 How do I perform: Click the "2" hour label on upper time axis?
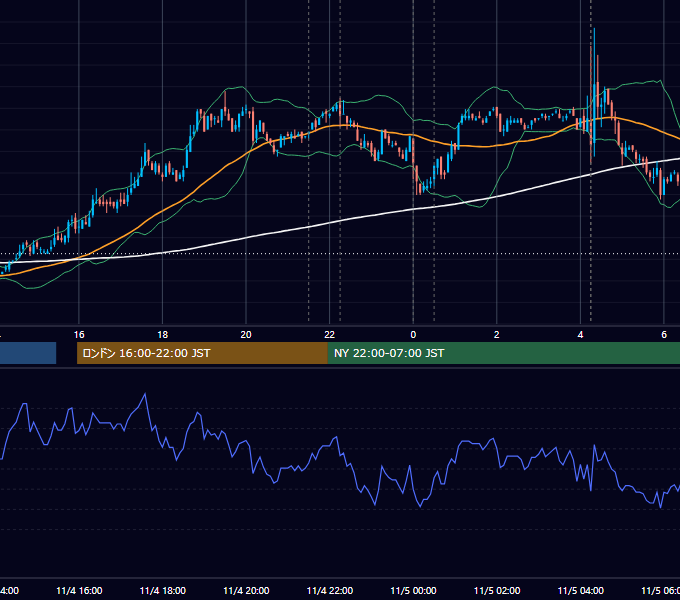(497, 335)
